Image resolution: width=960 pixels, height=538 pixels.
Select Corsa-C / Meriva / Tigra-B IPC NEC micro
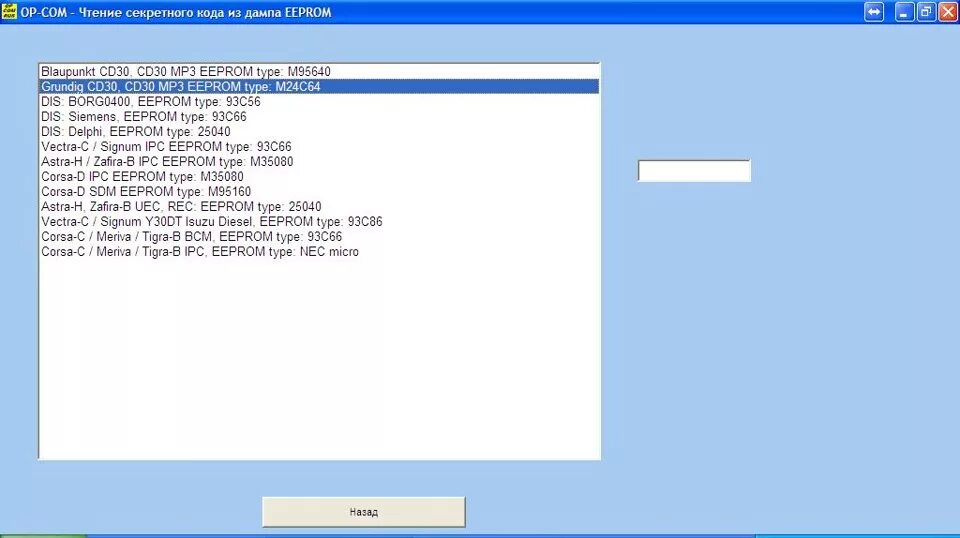point(319,252)
